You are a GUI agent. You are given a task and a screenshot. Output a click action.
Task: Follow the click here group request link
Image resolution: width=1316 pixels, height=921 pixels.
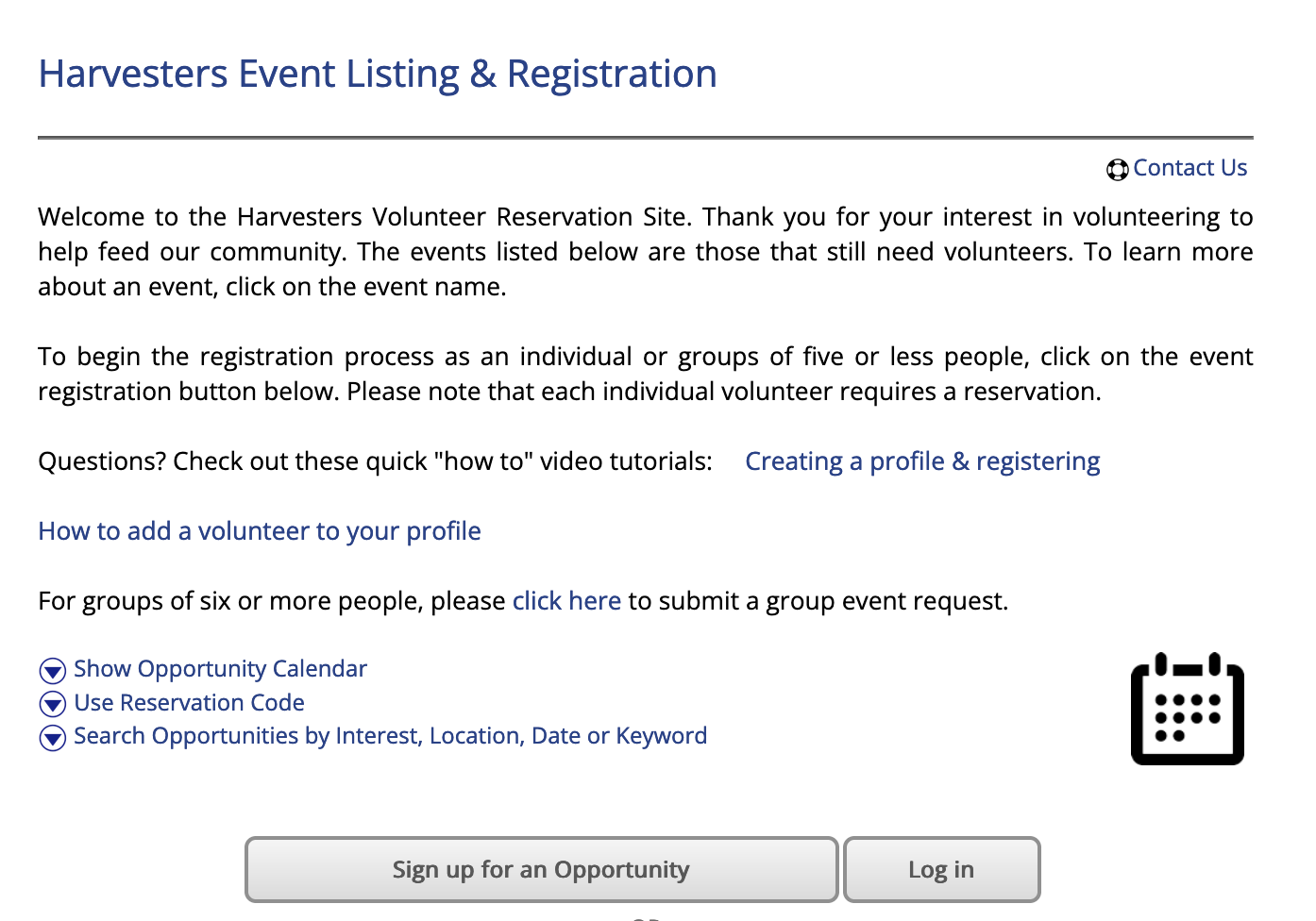coord(566,601)
